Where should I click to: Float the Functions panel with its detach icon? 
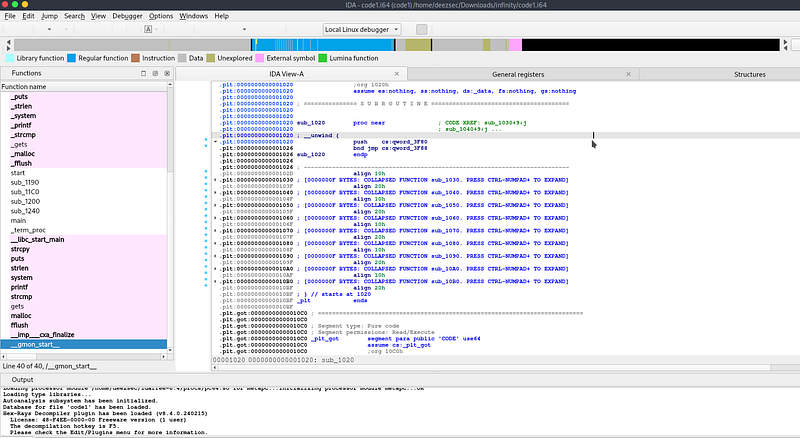(143, 74)
